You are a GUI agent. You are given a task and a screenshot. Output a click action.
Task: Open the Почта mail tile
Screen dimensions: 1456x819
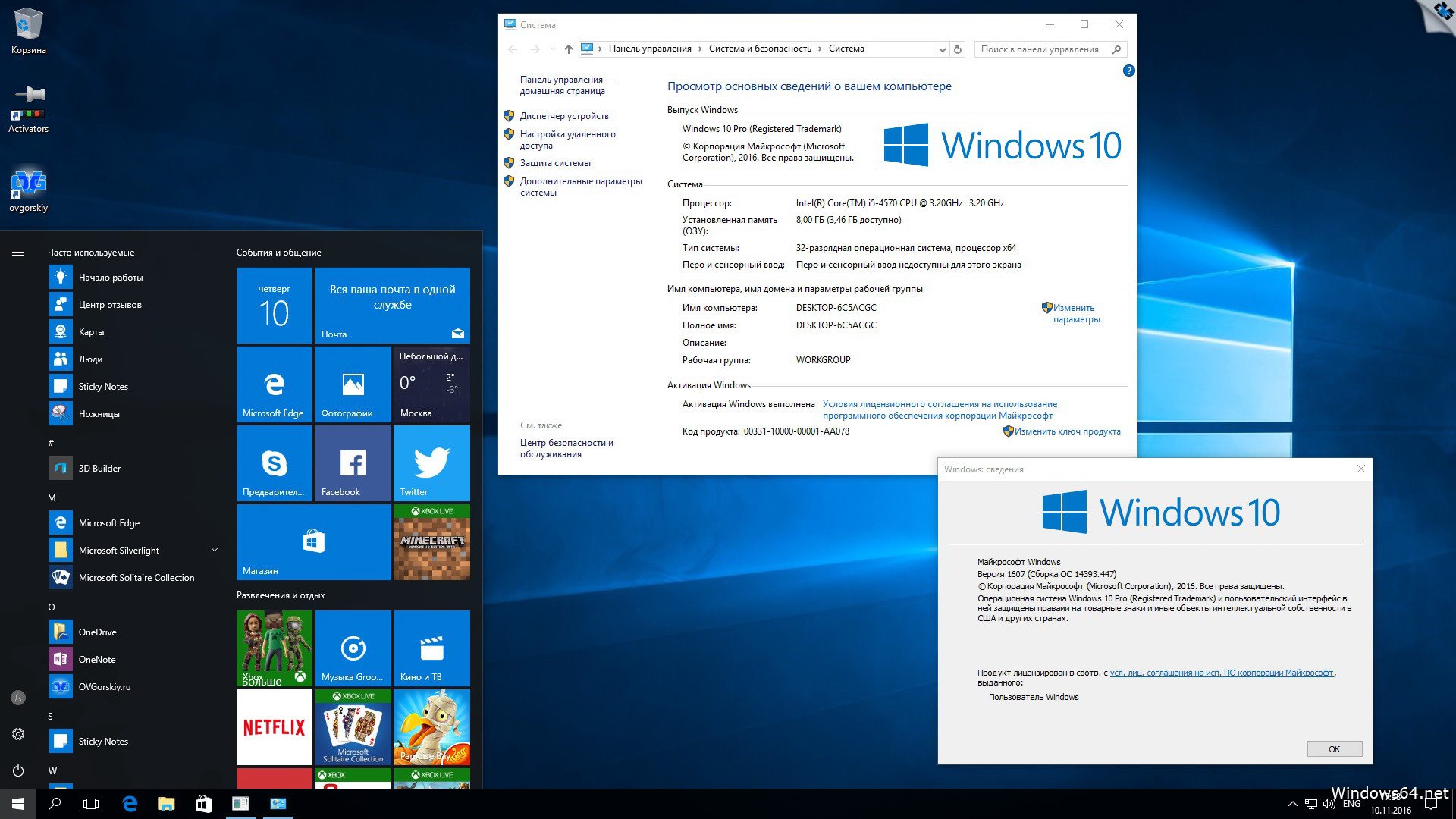(393, 306)
